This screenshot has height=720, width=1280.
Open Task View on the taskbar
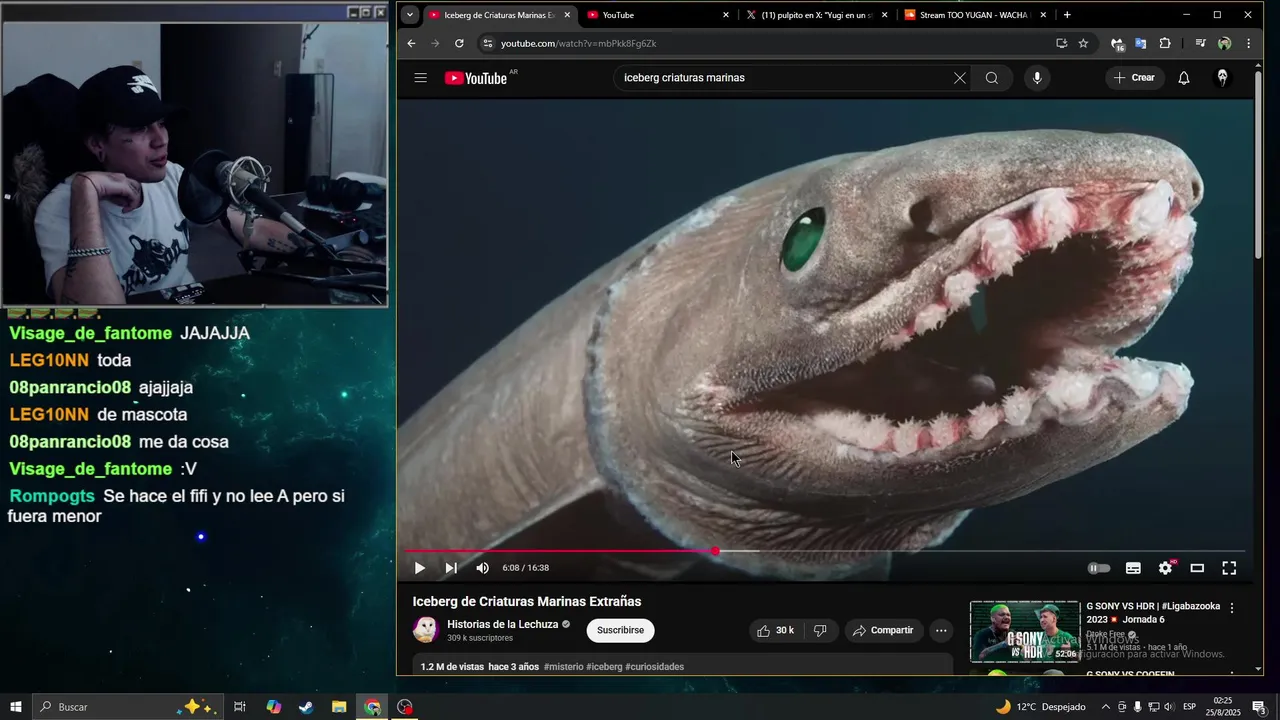(x=240, y=707)
